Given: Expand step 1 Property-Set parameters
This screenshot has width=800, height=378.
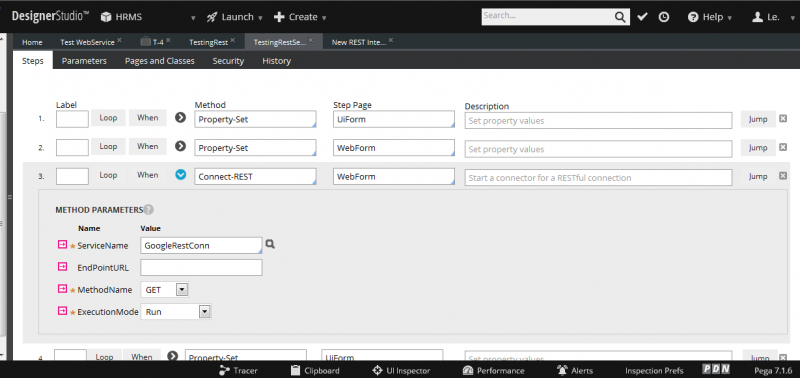Looking at the screenshot, I should coord(180,118).
